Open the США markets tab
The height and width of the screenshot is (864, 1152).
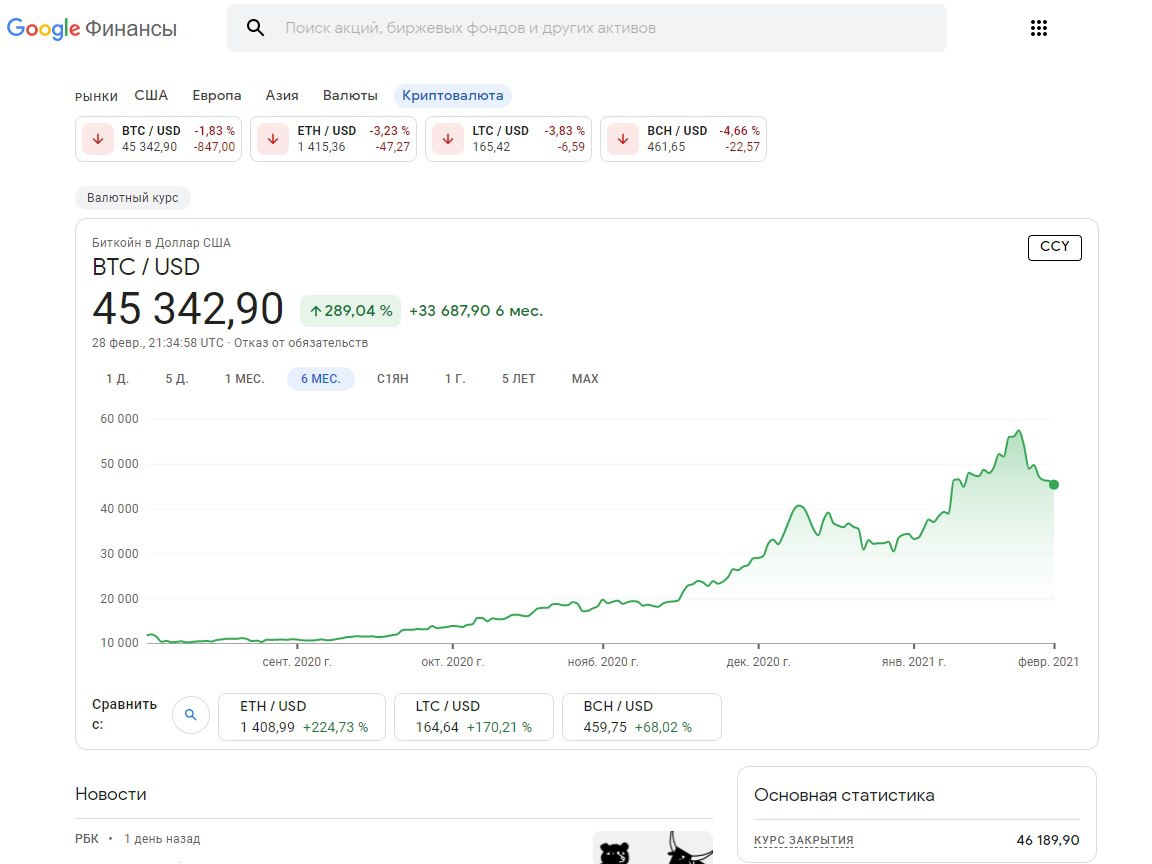[x=151, y=96]
